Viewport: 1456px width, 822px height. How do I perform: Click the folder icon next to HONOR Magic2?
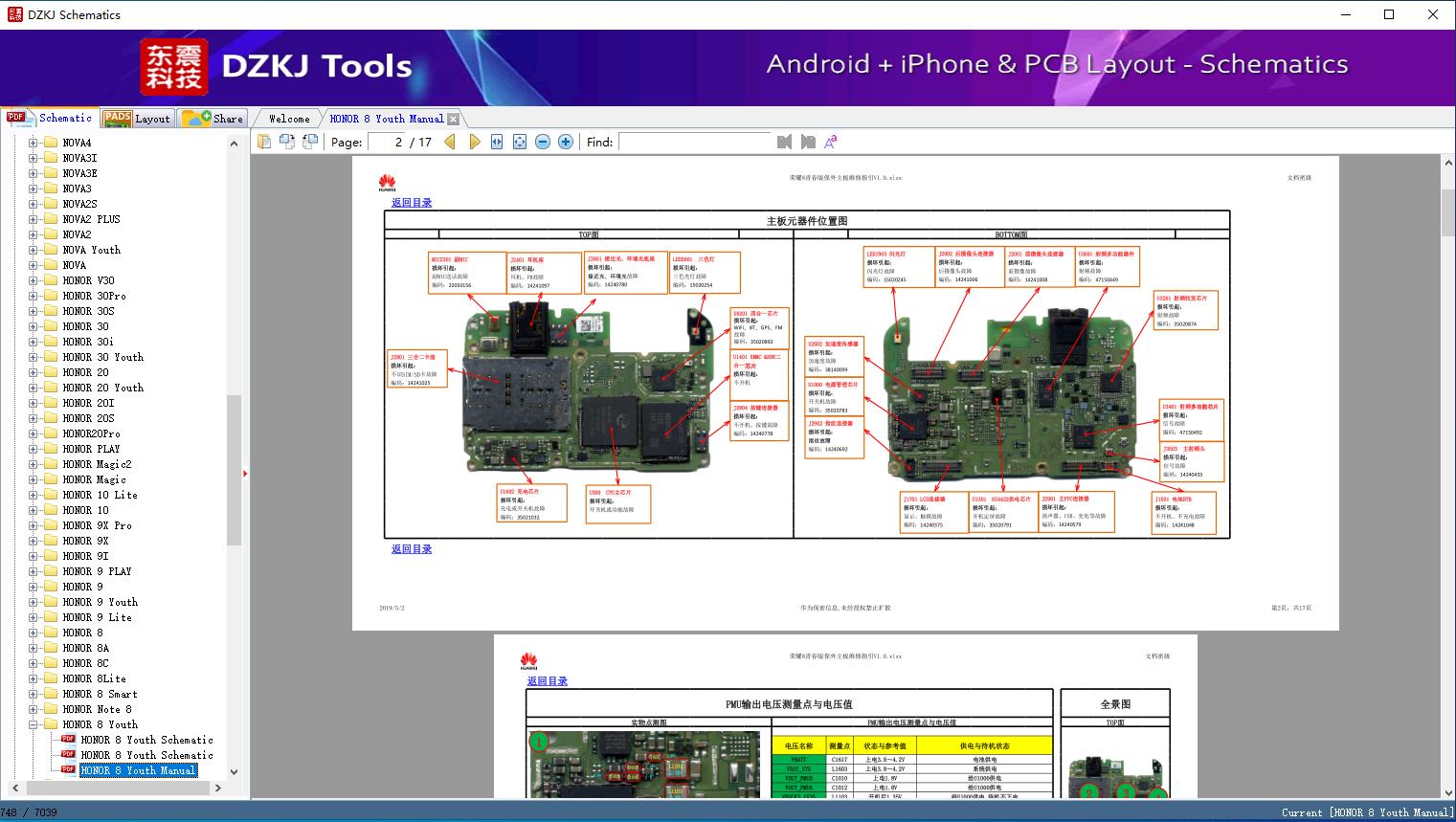click(x=51, y=464)
